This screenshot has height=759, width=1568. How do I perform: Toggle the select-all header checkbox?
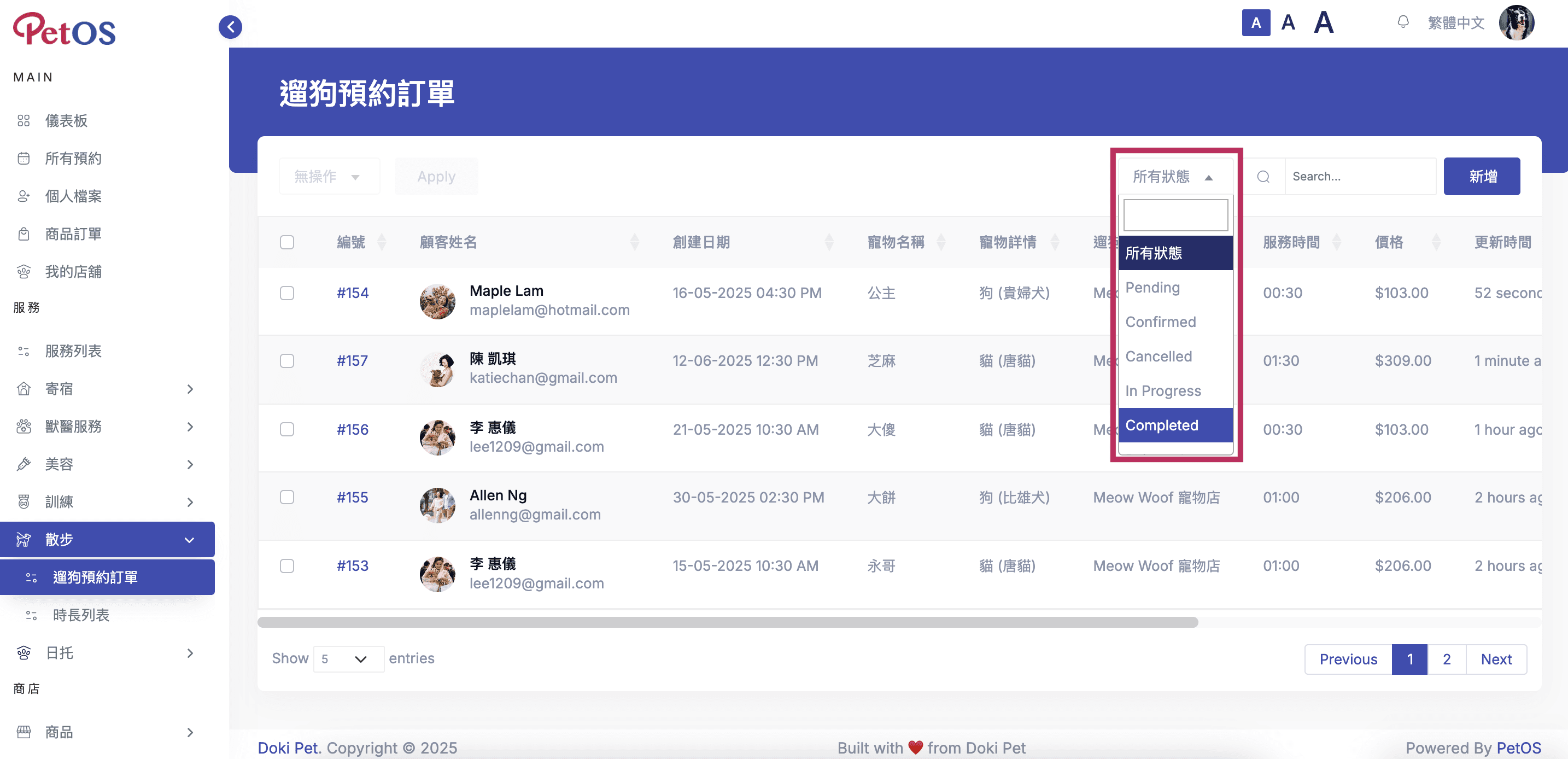tap(286, 242)
